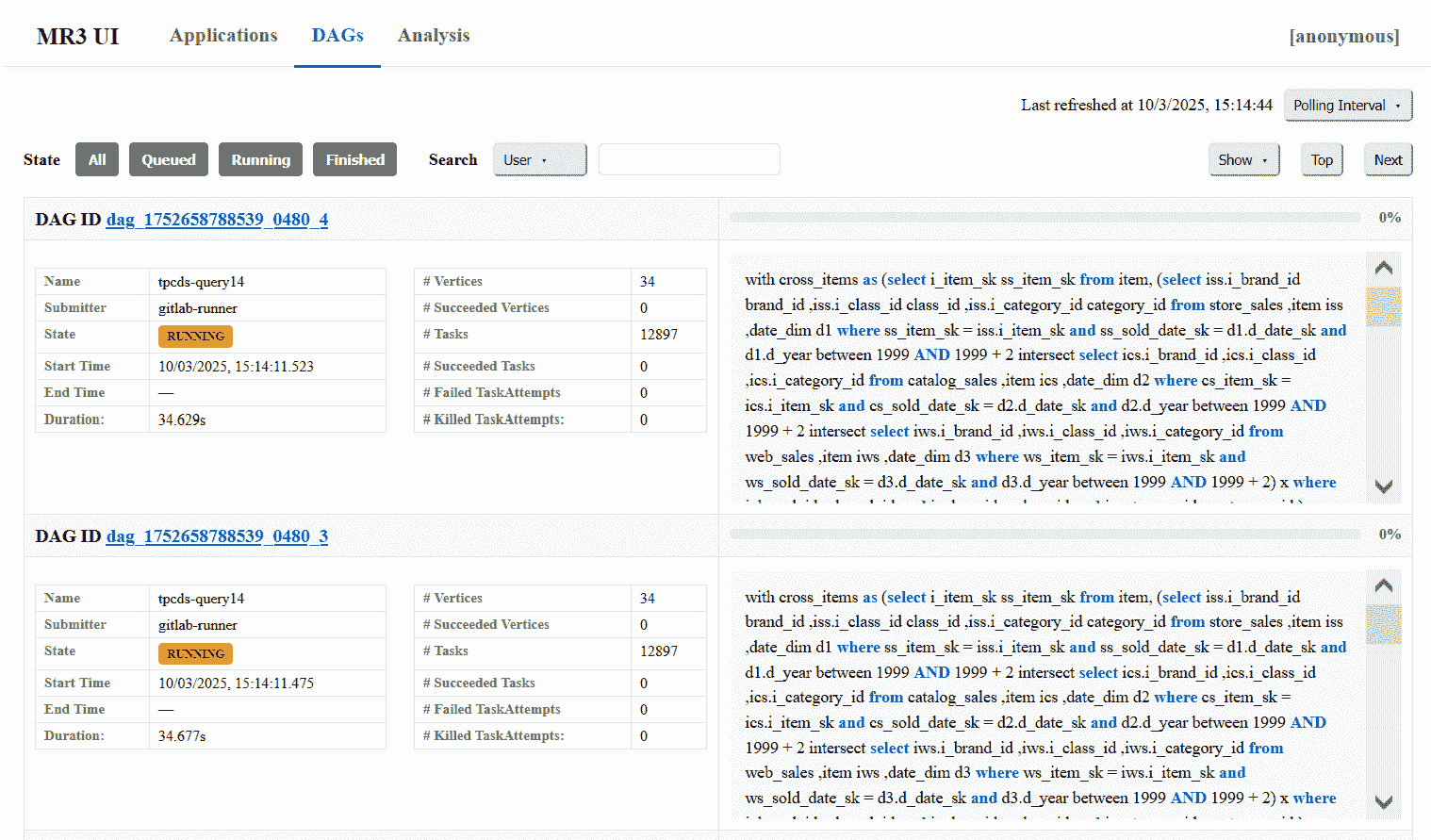
Task: Click the first DAG progress bar
Action: [x=1044, y=218]
